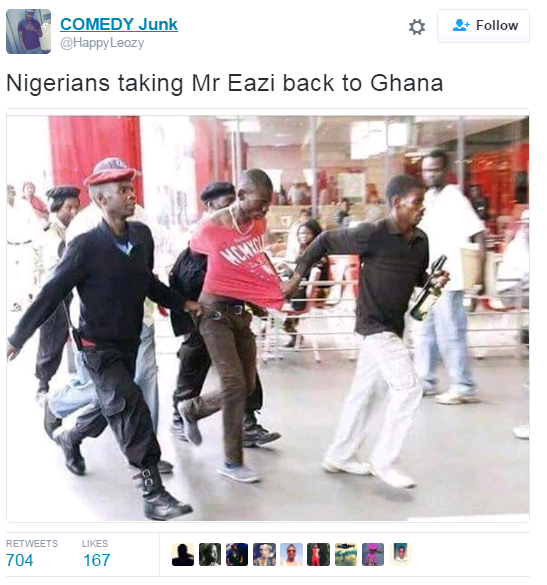This screenshot has width=547, height=585.
Task: Open the COMEDY Junk profile link
Action: pos(119,24)
